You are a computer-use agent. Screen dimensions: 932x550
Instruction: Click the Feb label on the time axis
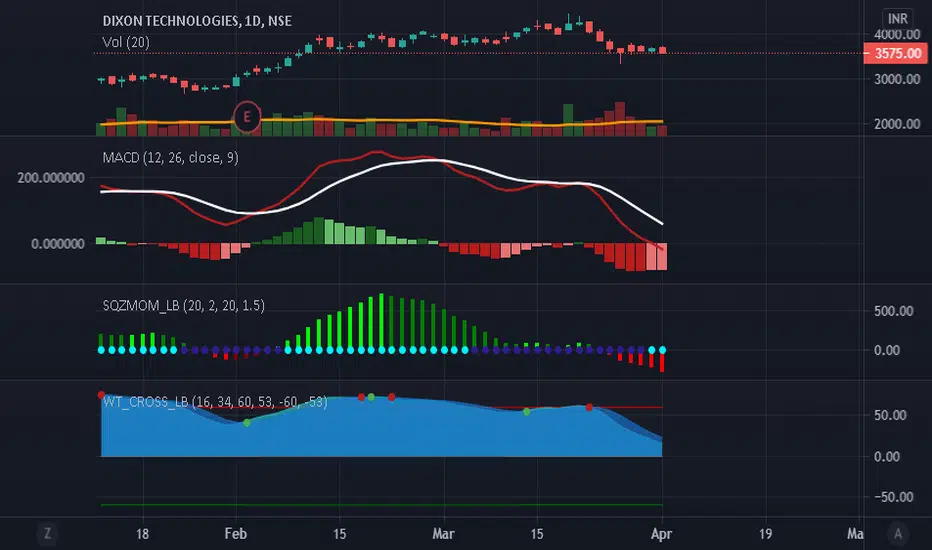click(235, 533)
